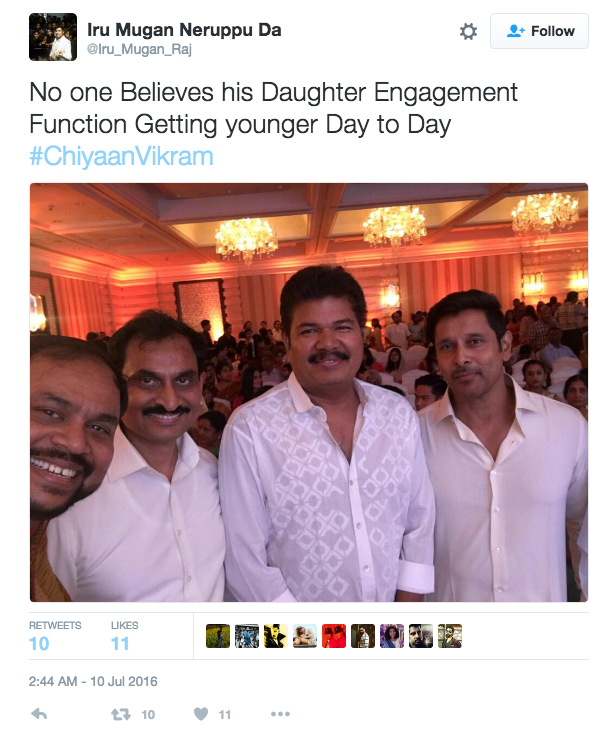Follow the Iru Mugan Neruppu Da account
This screenshot has width=607, height=745.
point(539,31)
